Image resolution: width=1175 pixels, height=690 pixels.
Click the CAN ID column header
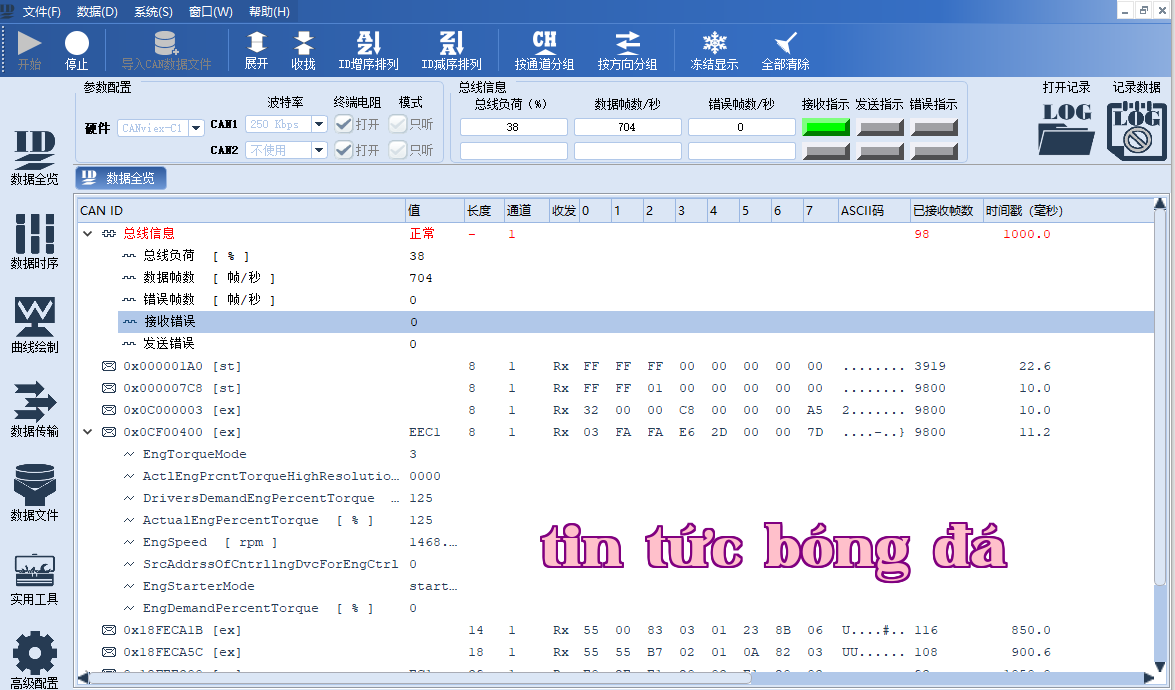pyautogui.click(x=241, y=211)
